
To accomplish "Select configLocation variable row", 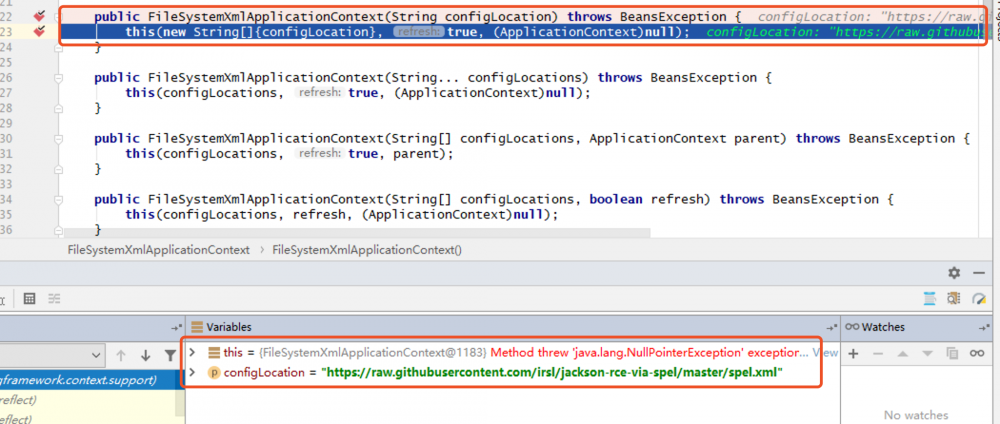I will click(513, 373).
